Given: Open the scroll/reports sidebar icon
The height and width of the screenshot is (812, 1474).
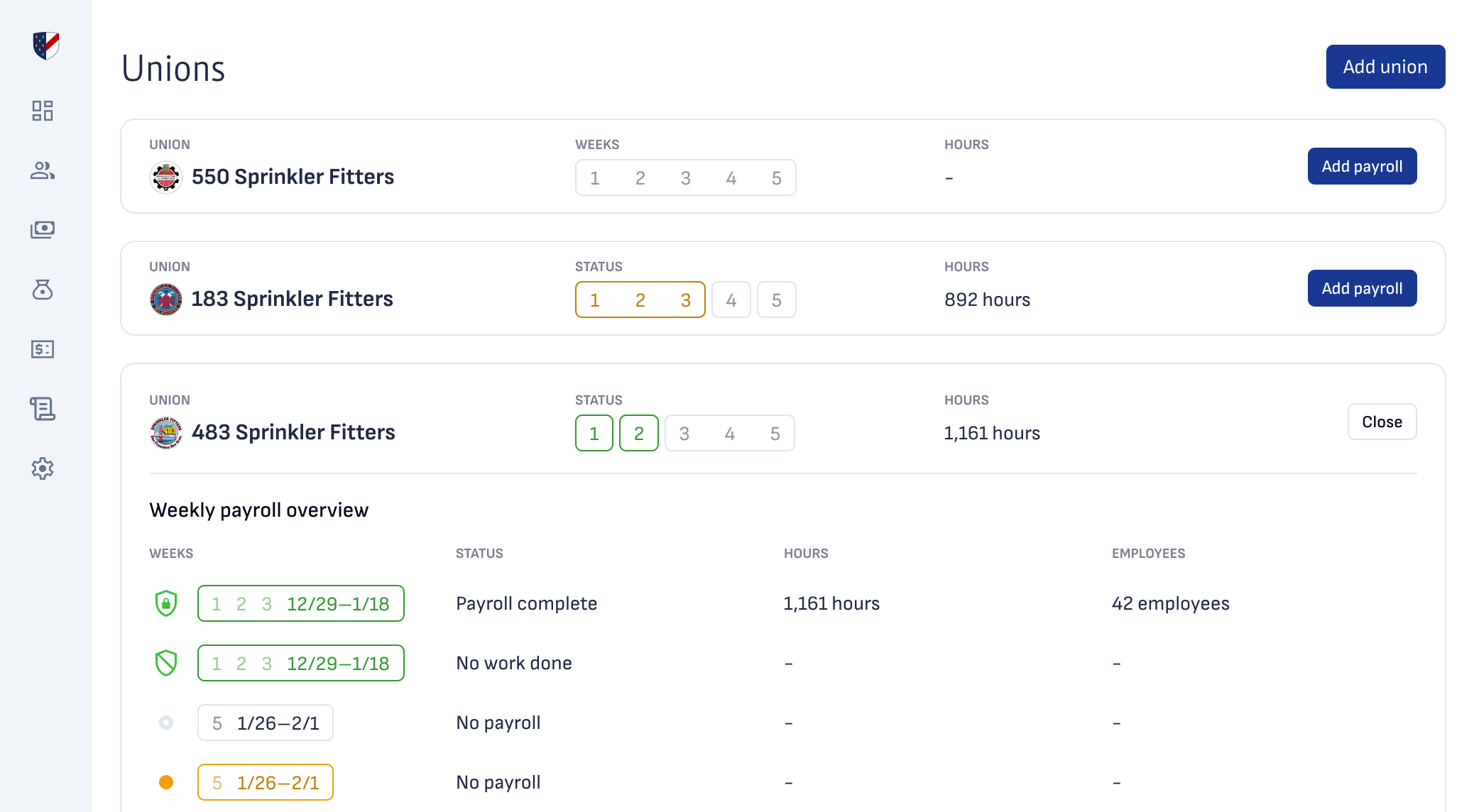Looking at the screenshot, I should 43,409.
